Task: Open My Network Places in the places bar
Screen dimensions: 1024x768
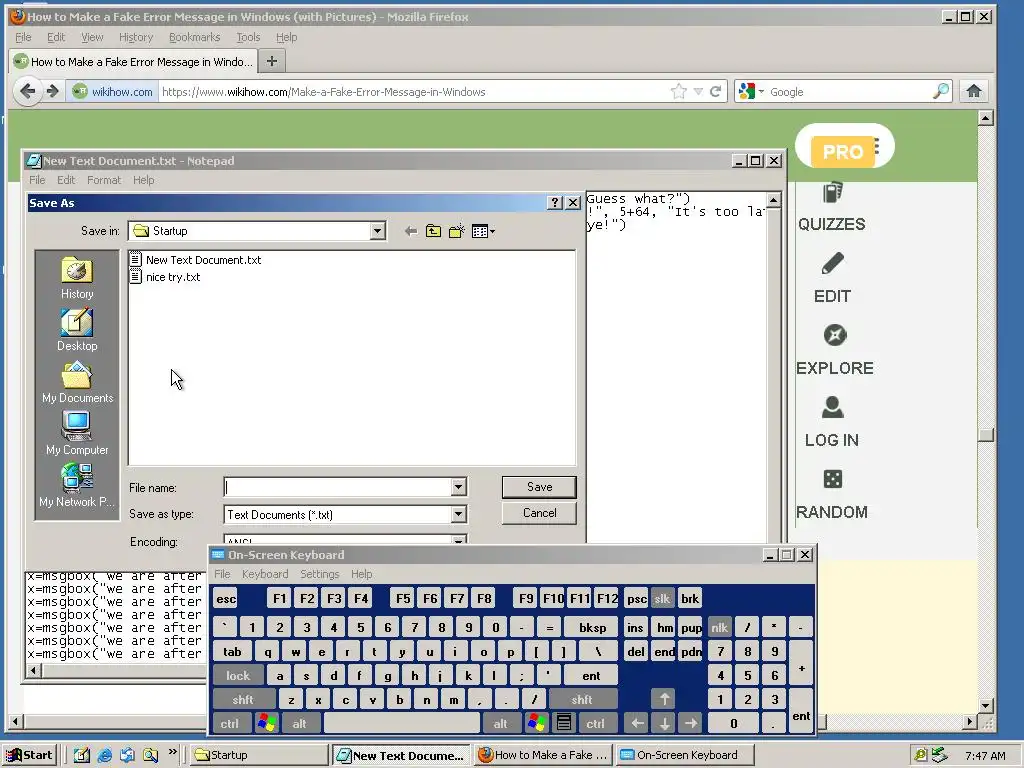Action: tap(77, 485)
